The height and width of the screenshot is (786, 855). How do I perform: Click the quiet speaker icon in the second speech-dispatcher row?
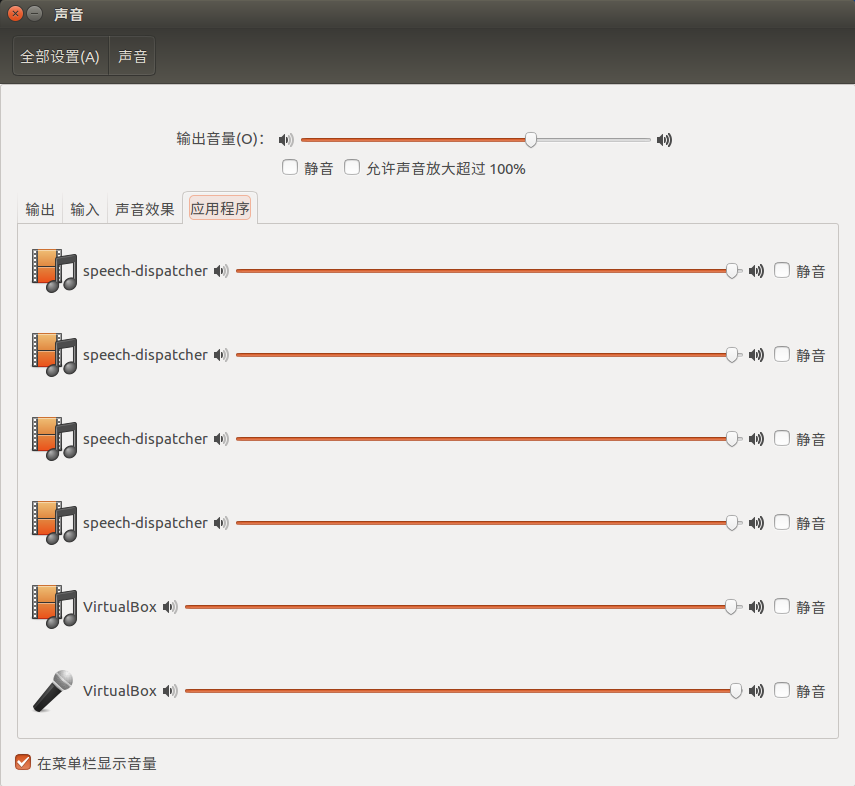coord(221,355)
